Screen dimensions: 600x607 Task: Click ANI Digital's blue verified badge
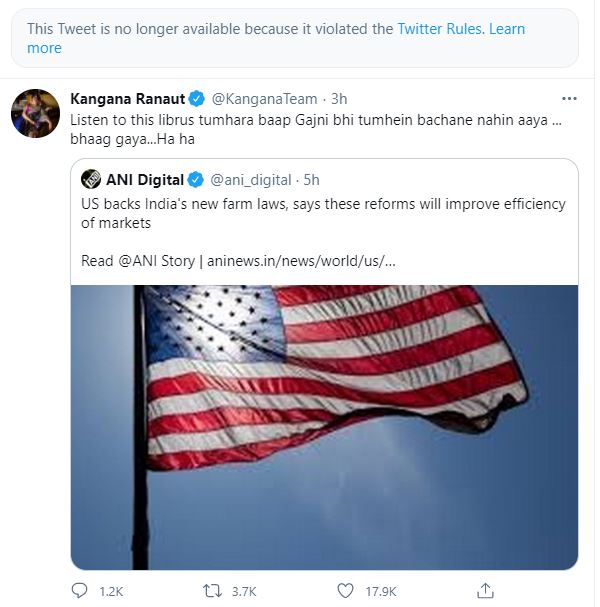click(x=195, y=180)
